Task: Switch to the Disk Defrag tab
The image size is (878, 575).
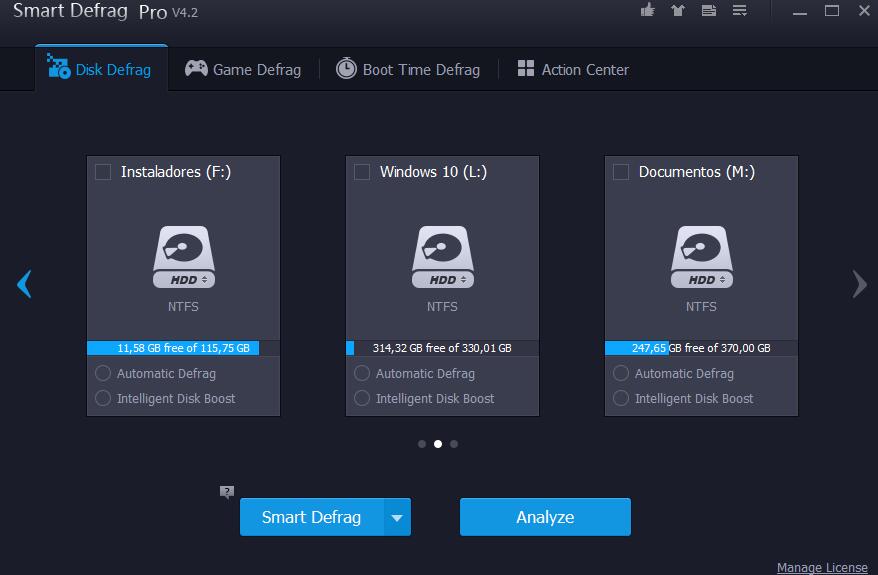Action: pos(101,68)
